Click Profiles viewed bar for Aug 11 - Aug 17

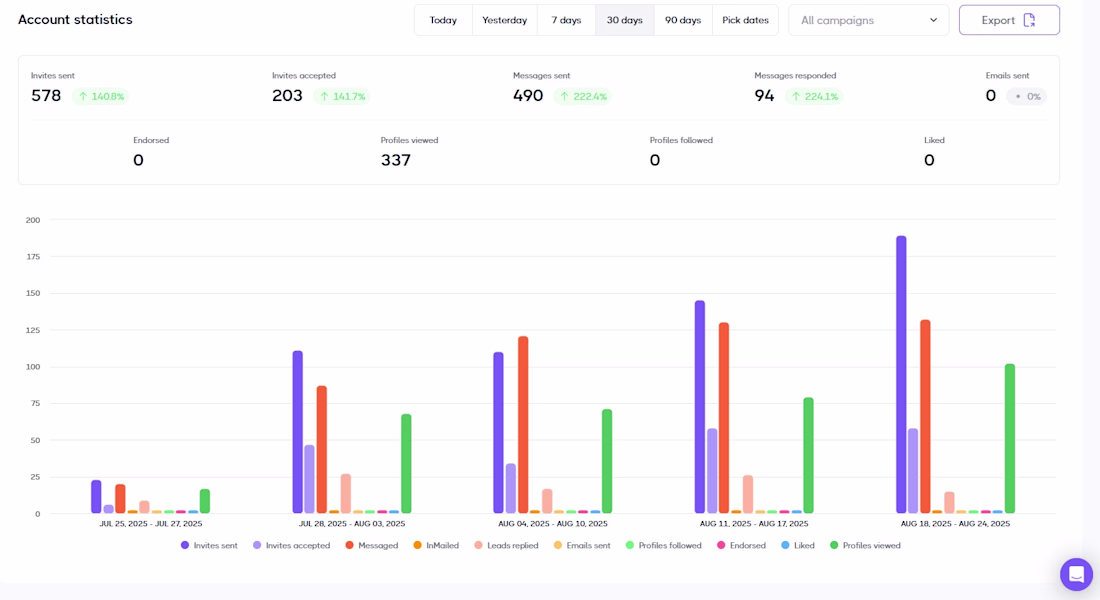pos(808,455)
